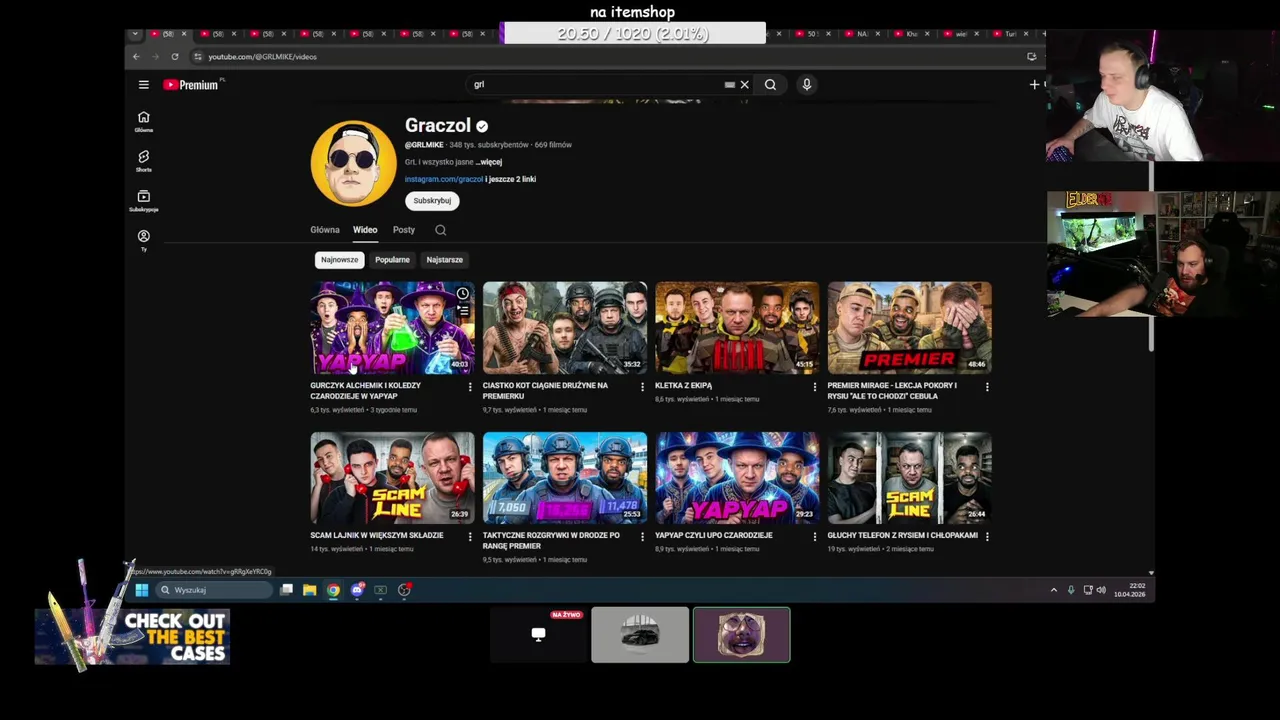Click the Windows taskbar Wyszukaj search box

pos(215,590)
